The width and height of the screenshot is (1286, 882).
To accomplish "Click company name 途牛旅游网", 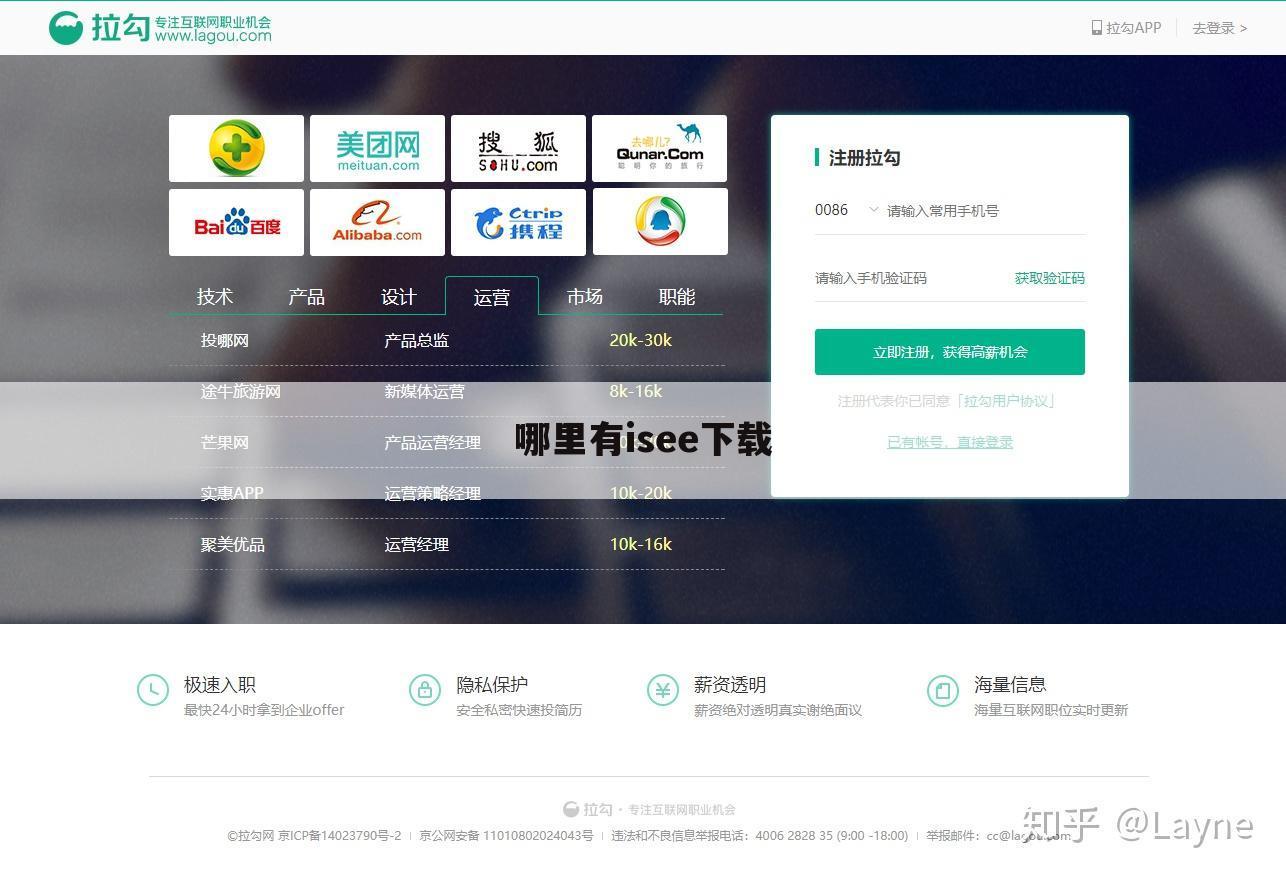I will [x=241, y=391].
